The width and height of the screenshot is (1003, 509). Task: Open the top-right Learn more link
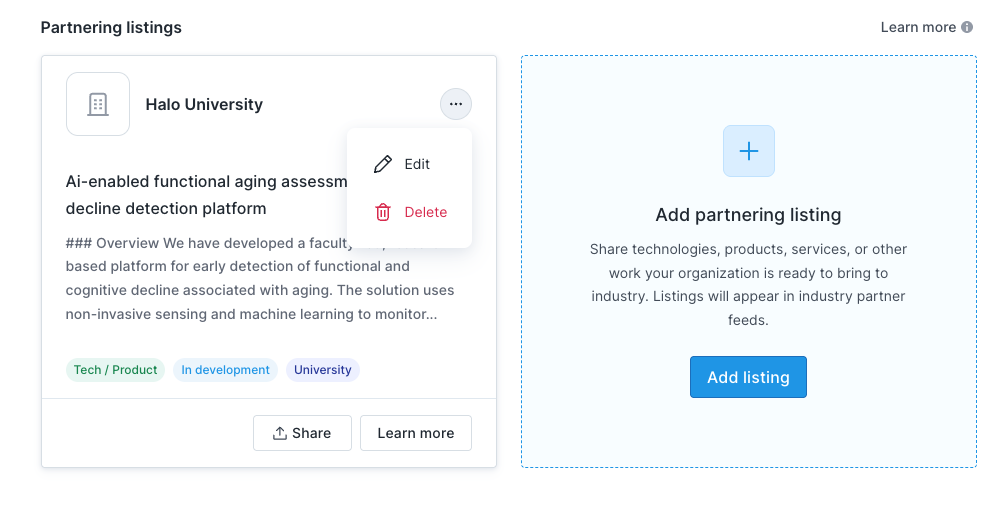pyautogui.click(x=918, y=27)
